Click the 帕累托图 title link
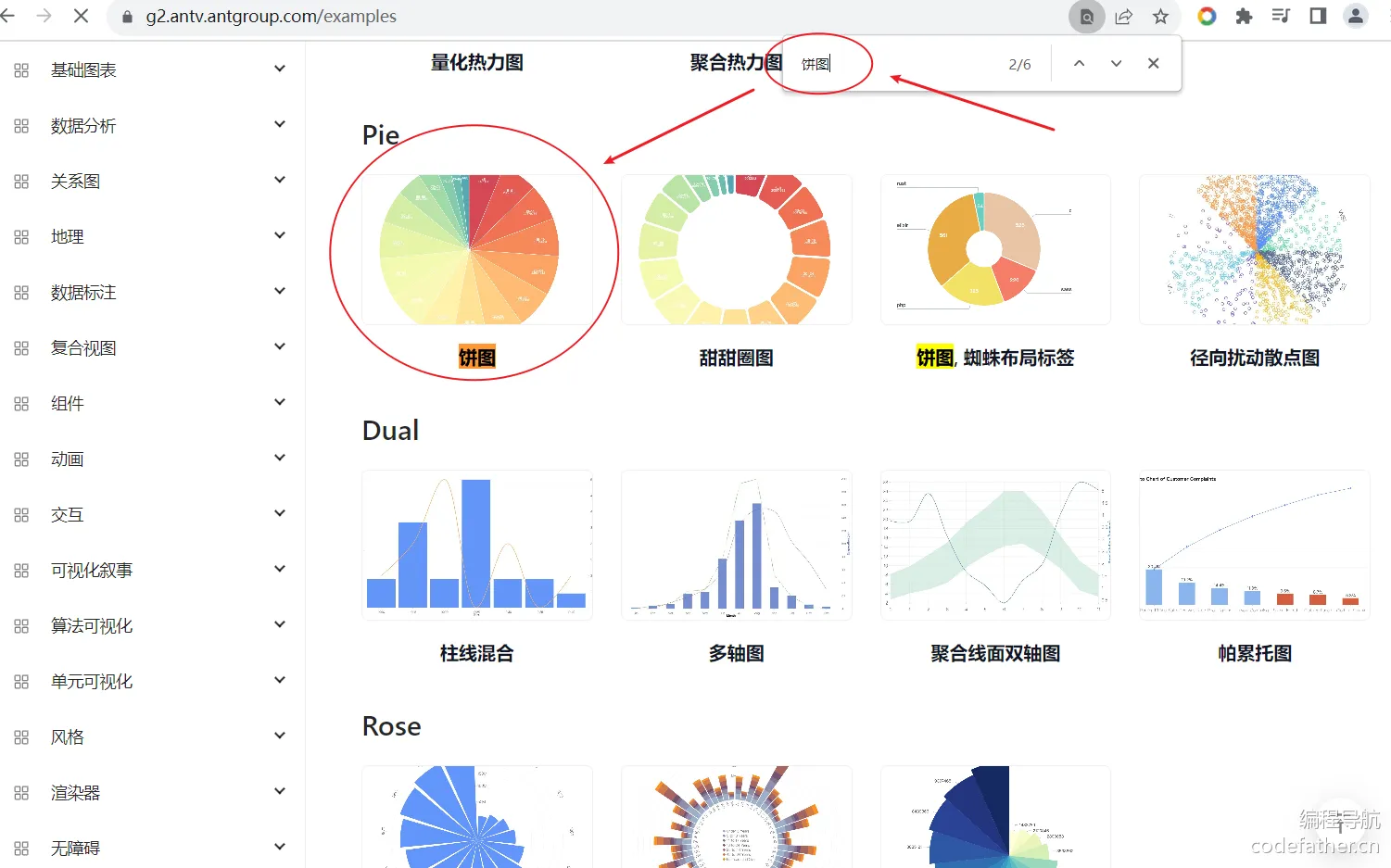The height and width of the screenshot is (868, 1391). (1255, 653)
